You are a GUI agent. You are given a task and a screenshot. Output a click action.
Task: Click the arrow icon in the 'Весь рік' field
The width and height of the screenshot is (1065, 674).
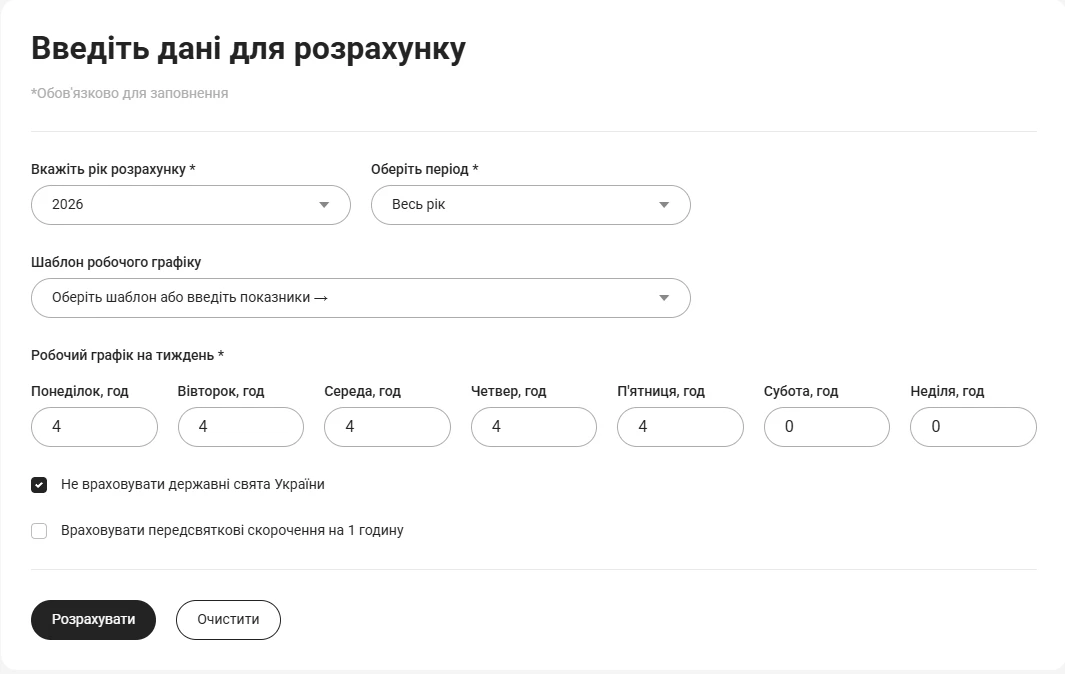[664, 205]
